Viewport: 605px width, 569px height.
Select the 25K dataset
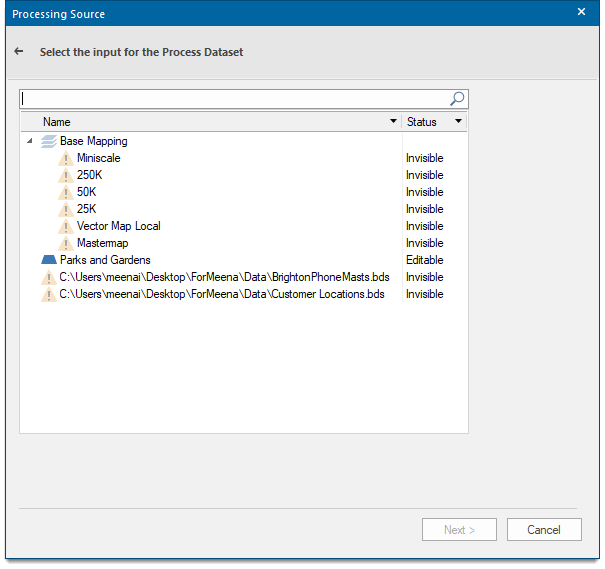[x=86, y=209]
